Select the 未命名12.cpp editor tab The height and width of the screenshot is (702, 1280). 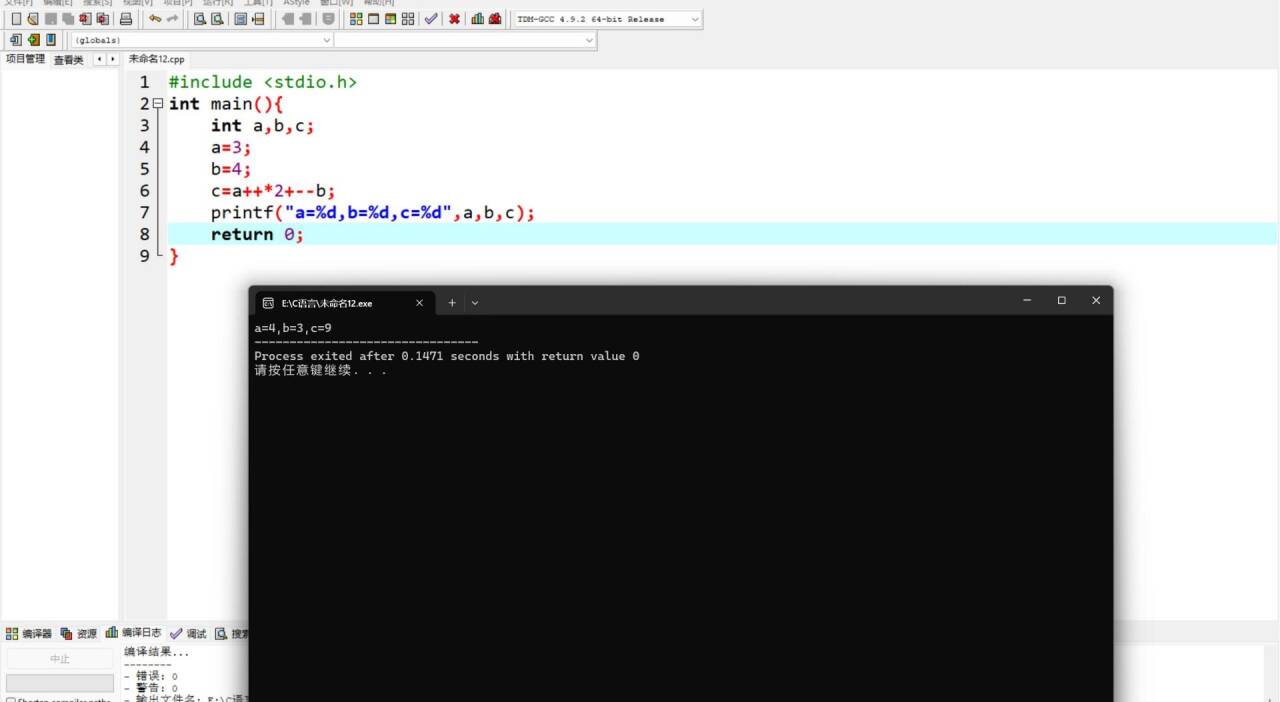(x=157, y=59)
